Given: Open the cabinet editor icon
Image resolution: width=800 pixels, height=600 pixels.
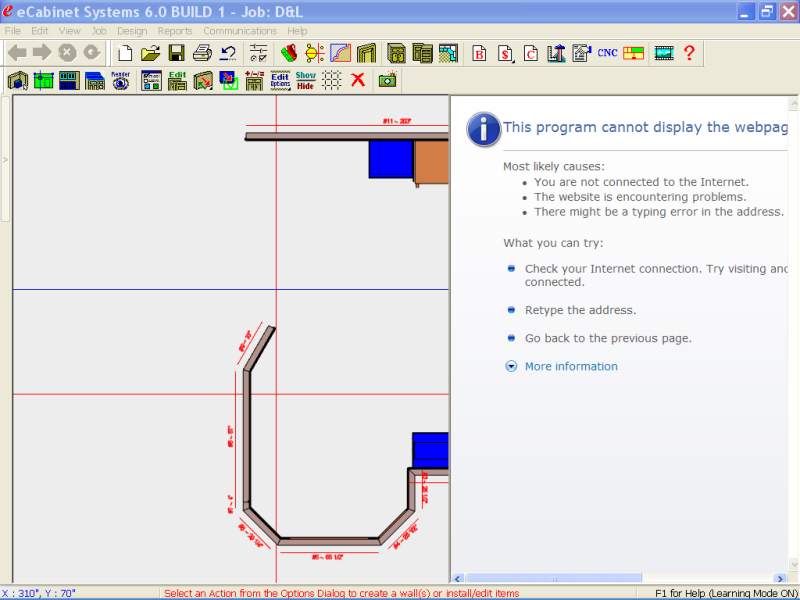Looking at the screenshot, I should click(396, 53).
